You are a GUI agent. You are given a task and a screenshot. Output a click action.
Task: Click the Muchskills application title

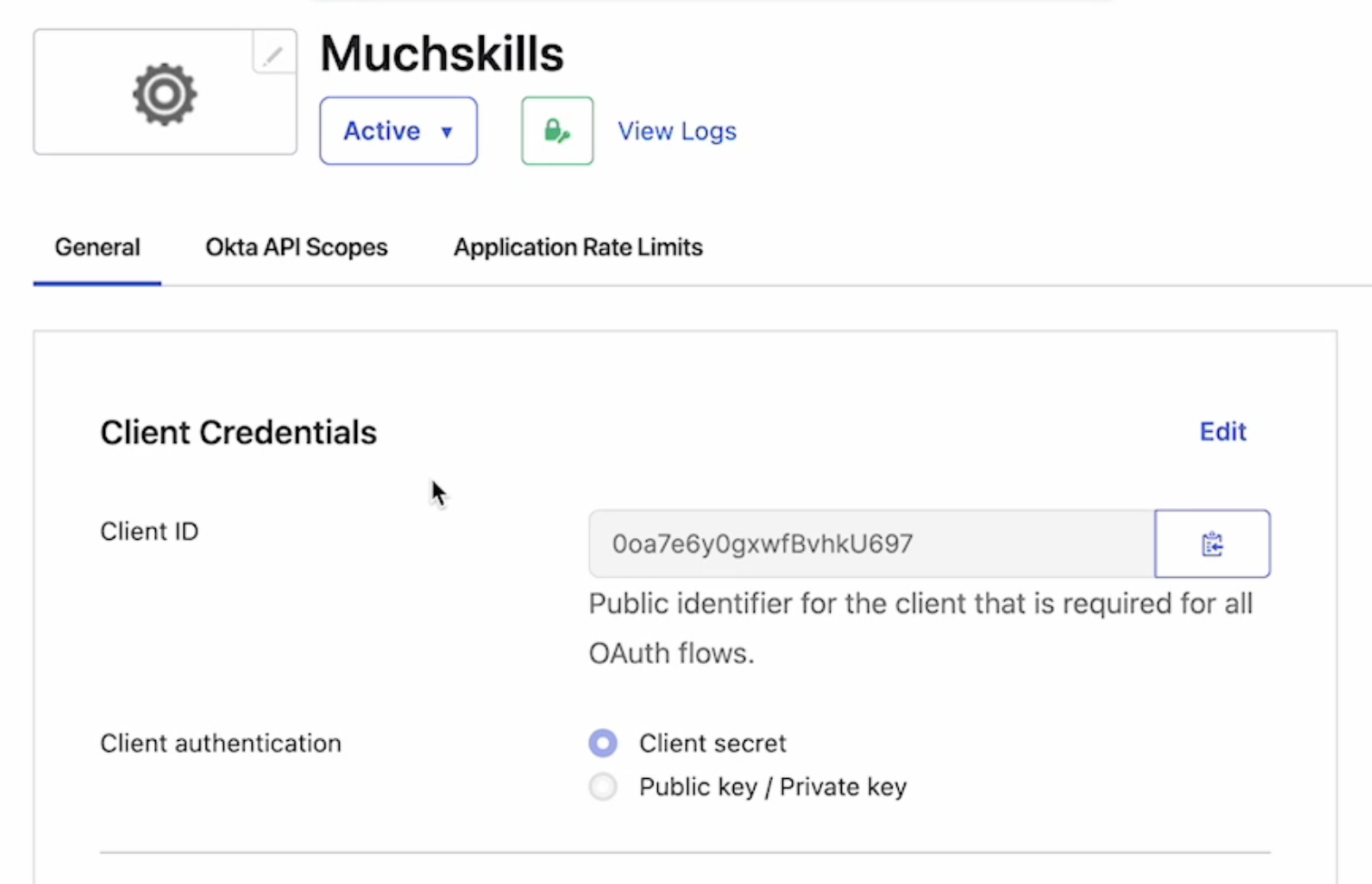442,53
